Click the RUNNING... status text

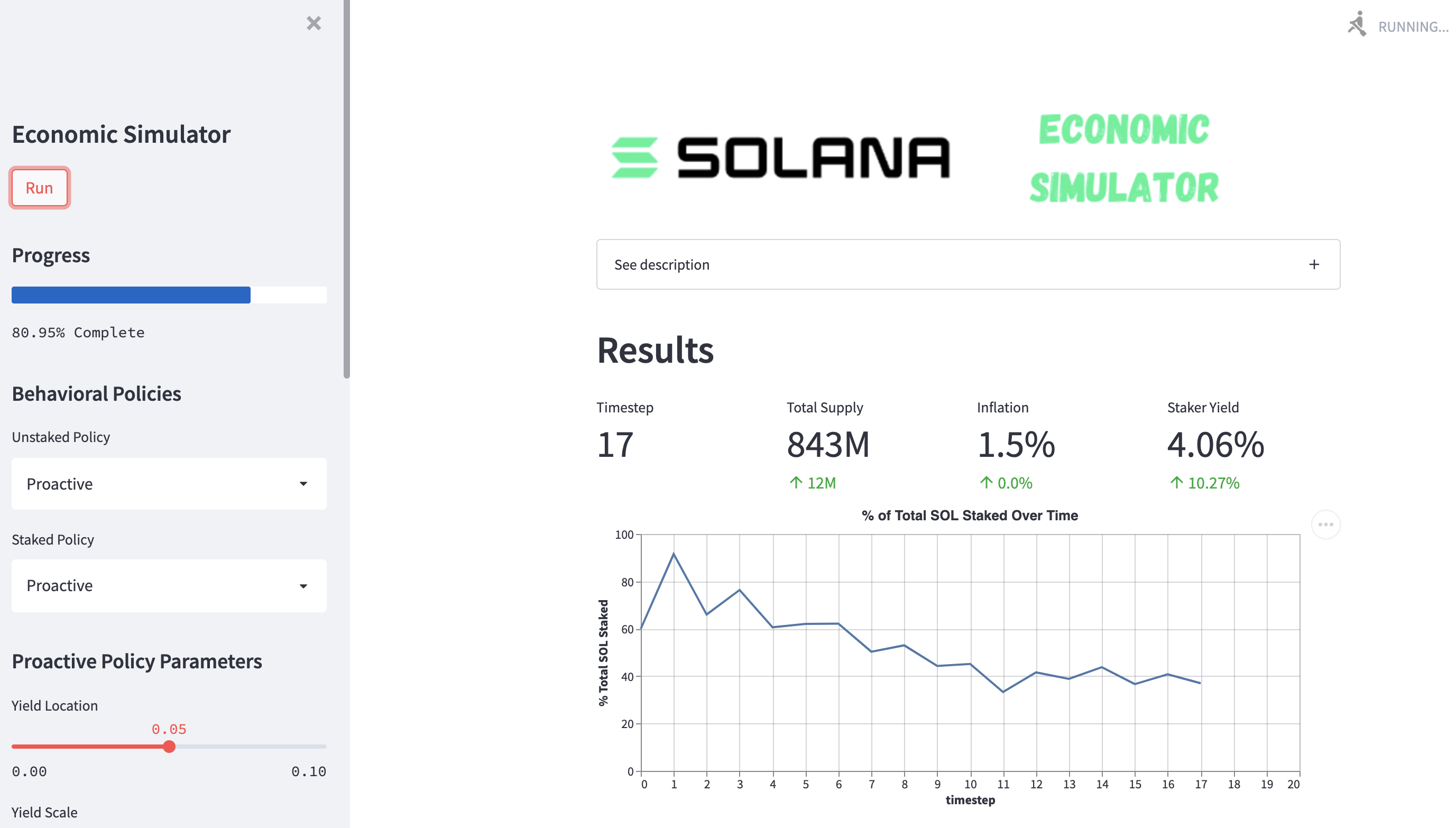pyautogui.click(x=1413, y=27)
